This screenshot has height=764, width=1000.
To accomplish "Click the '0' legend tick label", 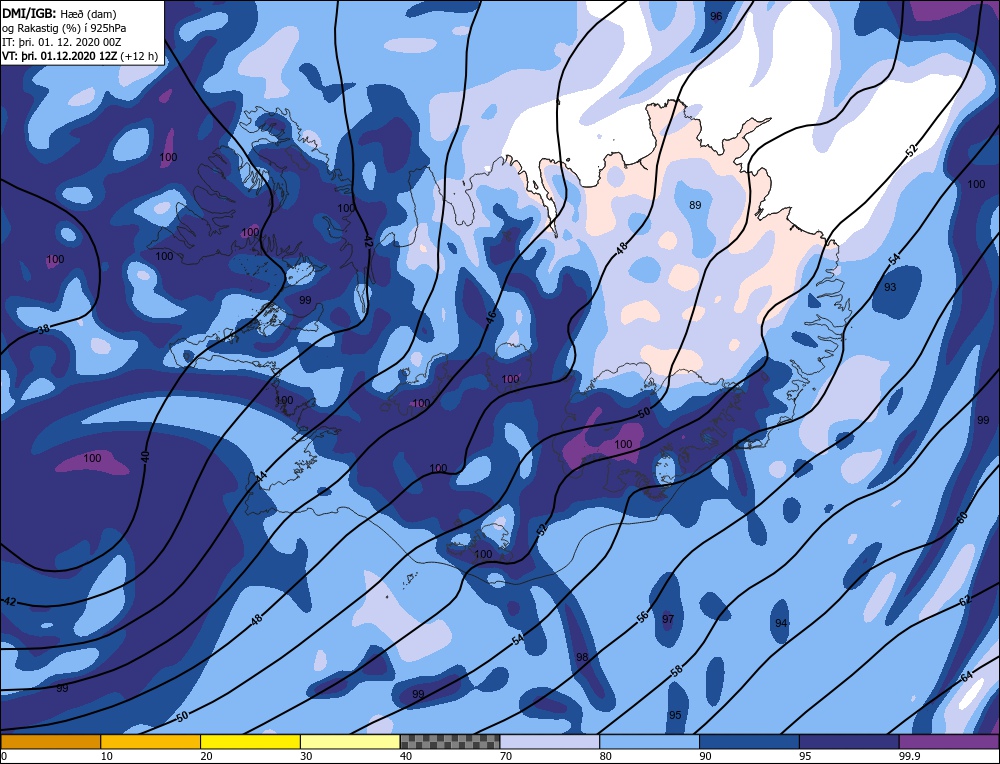I will 4,756.
